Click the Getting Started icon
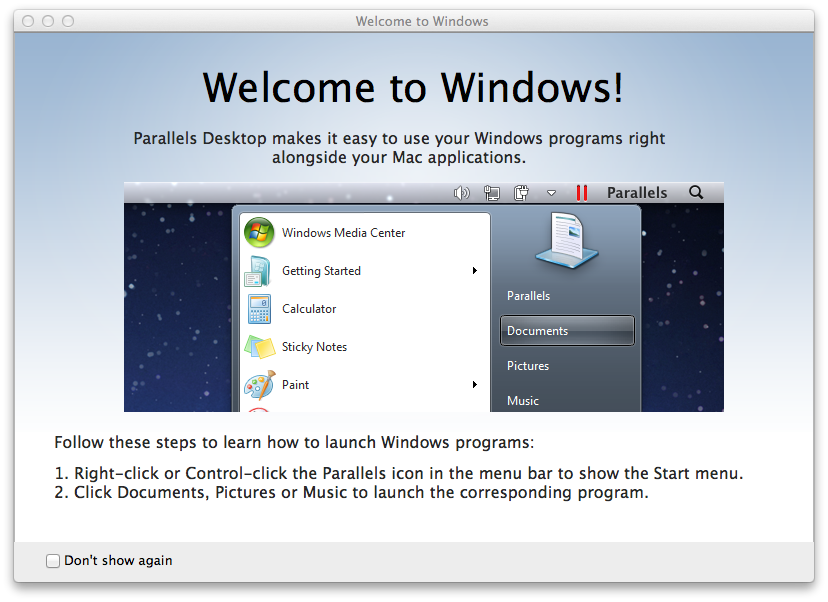Image resolution: width=828 pixels, height=602 pixels. [258, 271]
